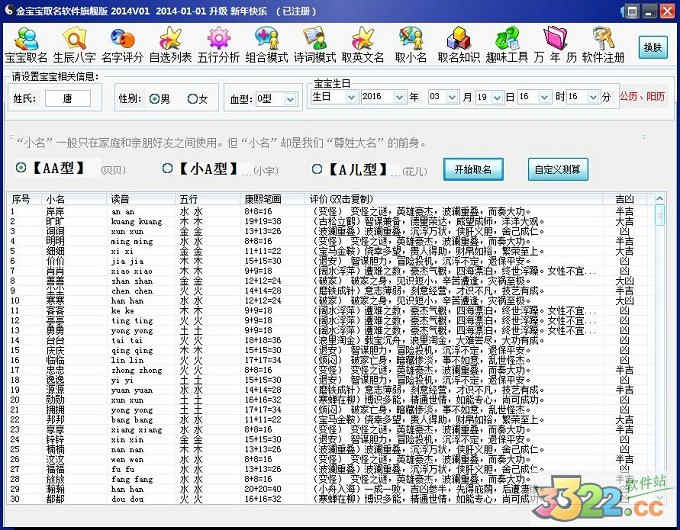Open the 自选列表 star icon
The width and height of the screenshot is (680, 530).
click(x=170, y=45)
